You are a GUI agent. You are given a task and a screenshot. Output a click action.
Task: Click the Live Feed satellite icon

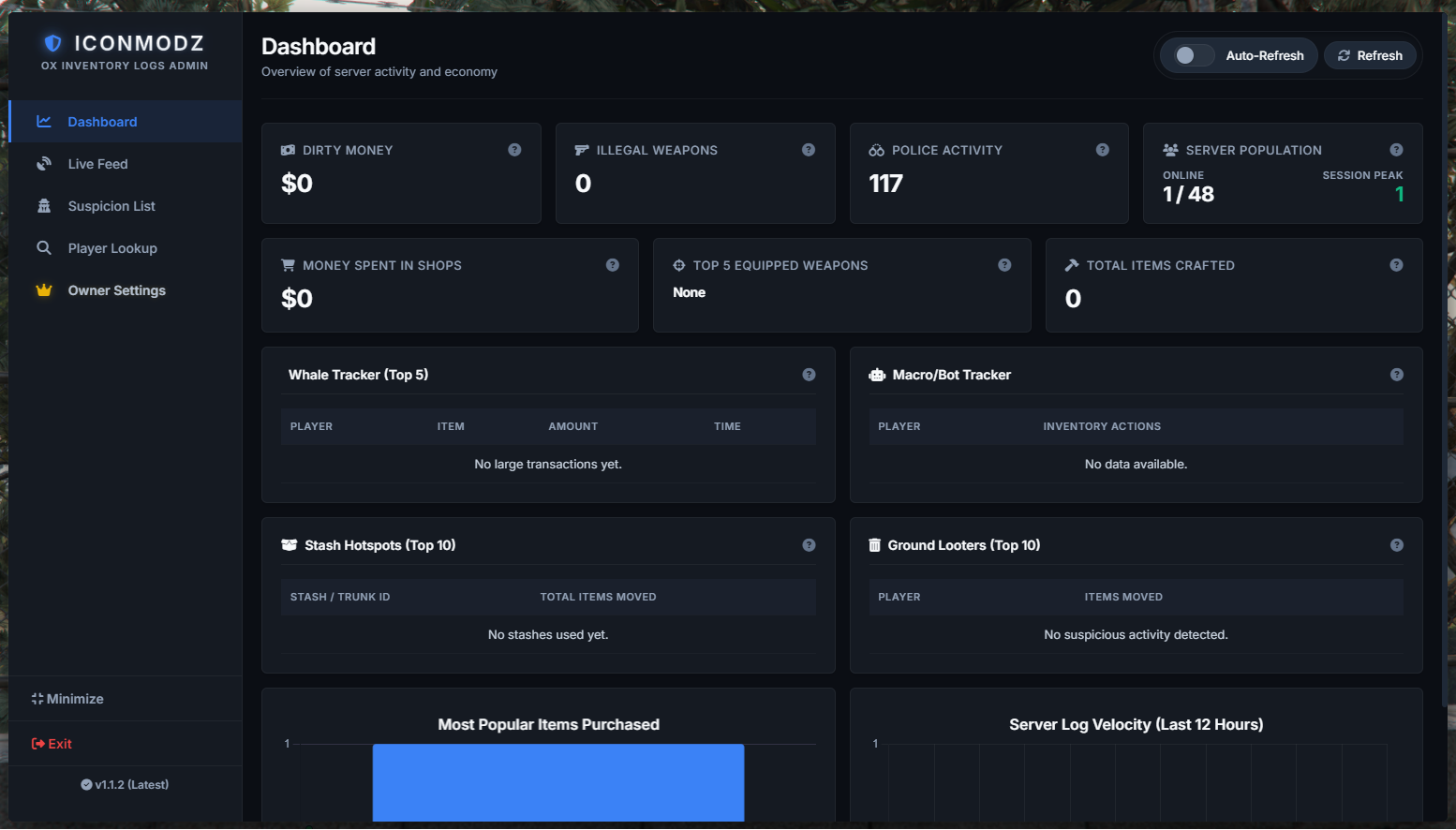pyautogui.click(x=44, y=164)
